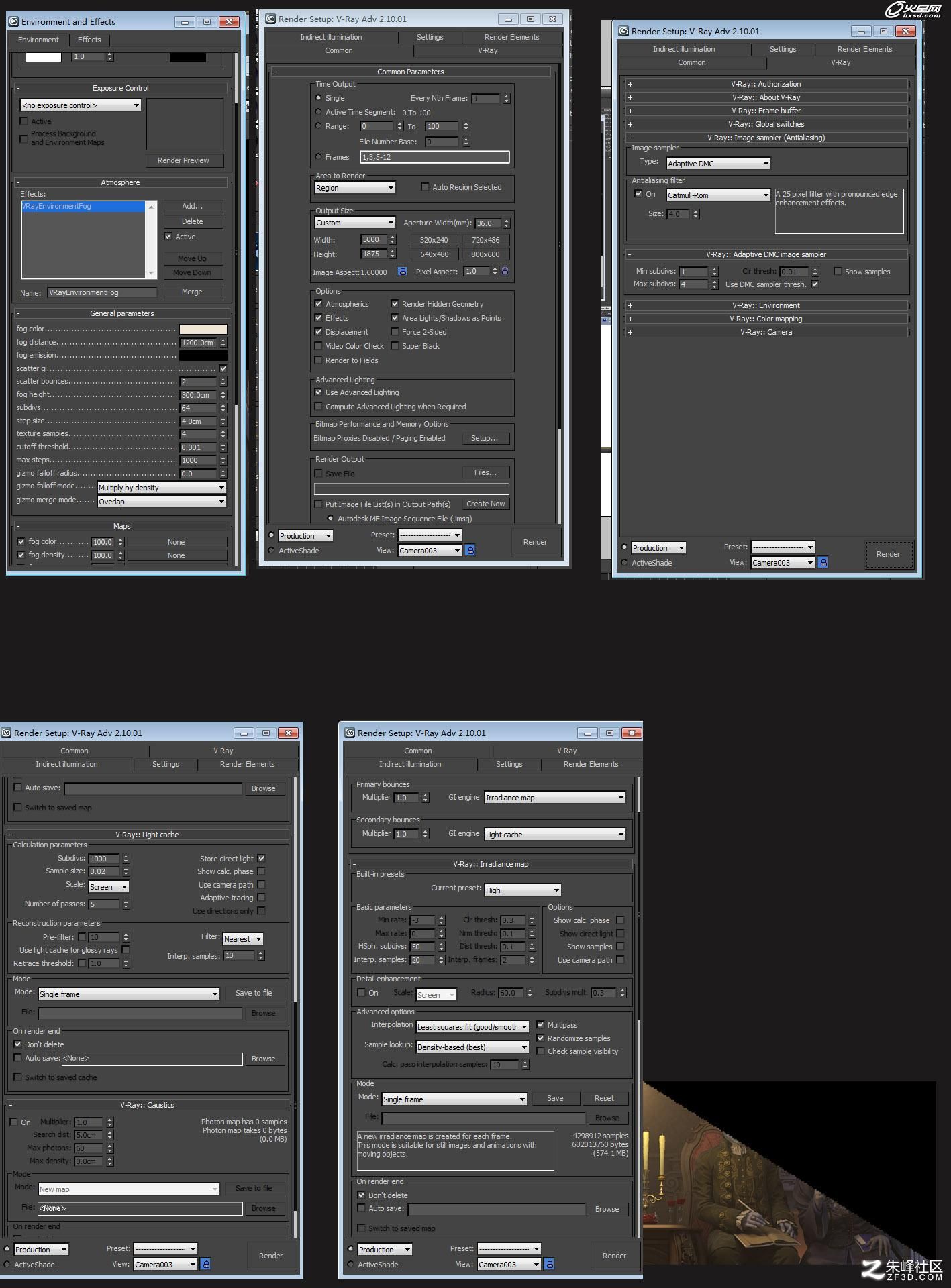Open the exposure control dropdown

[x=81, y=105]
